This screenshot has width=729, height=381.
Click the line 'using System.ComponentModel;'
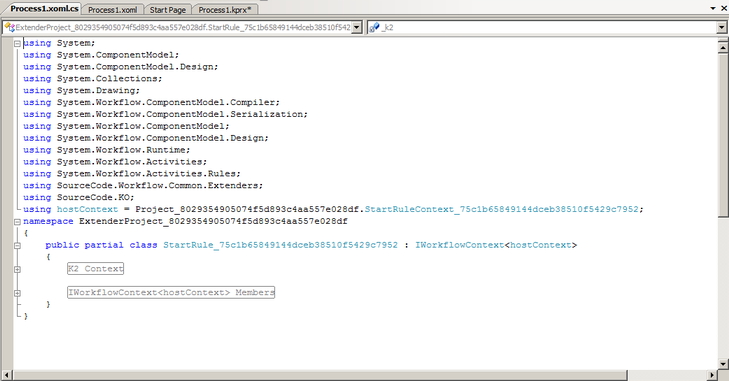pos(101,55)
